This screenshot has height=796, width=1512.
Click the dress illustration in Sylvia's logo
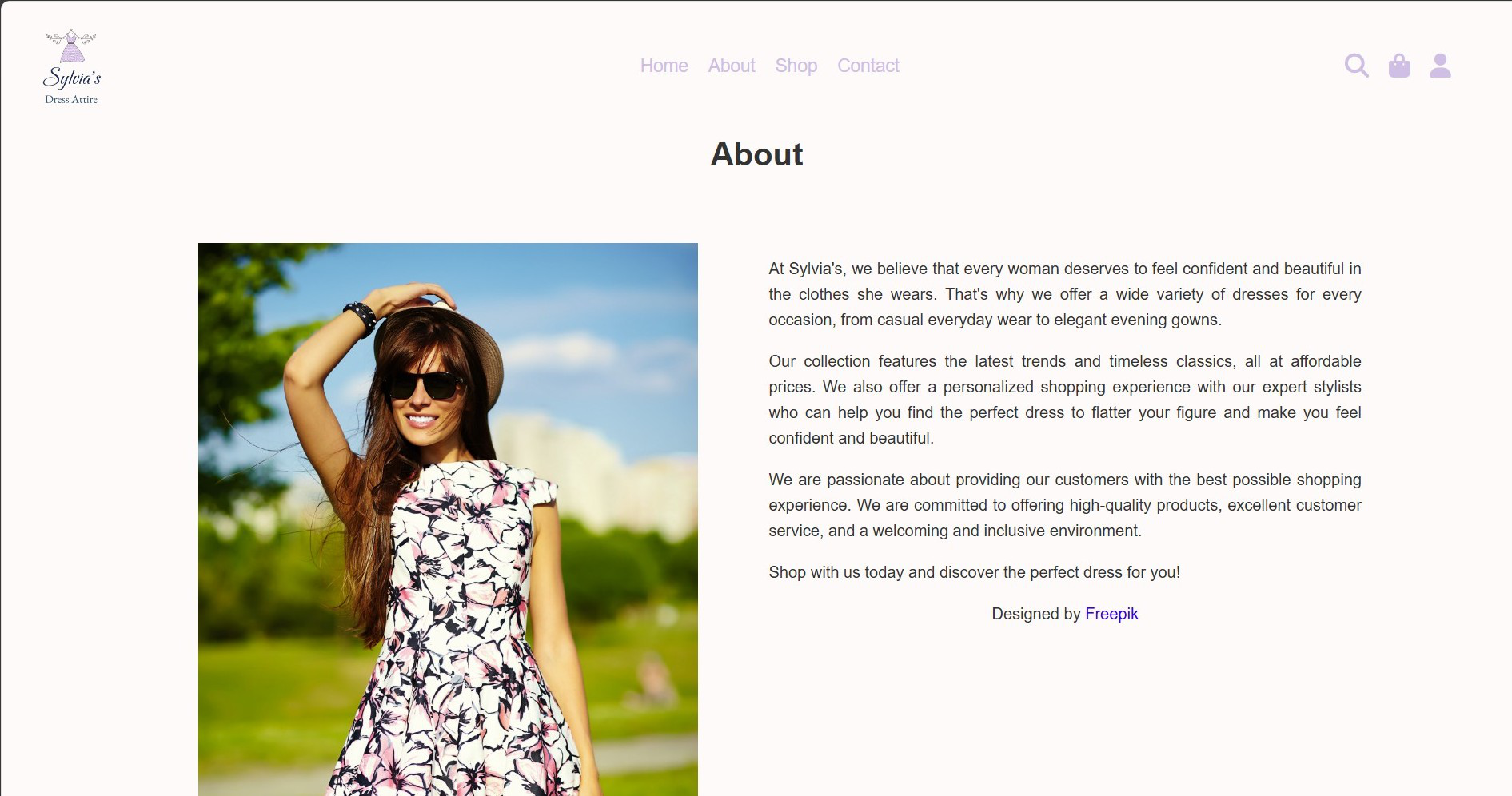[x=72, y=46]
